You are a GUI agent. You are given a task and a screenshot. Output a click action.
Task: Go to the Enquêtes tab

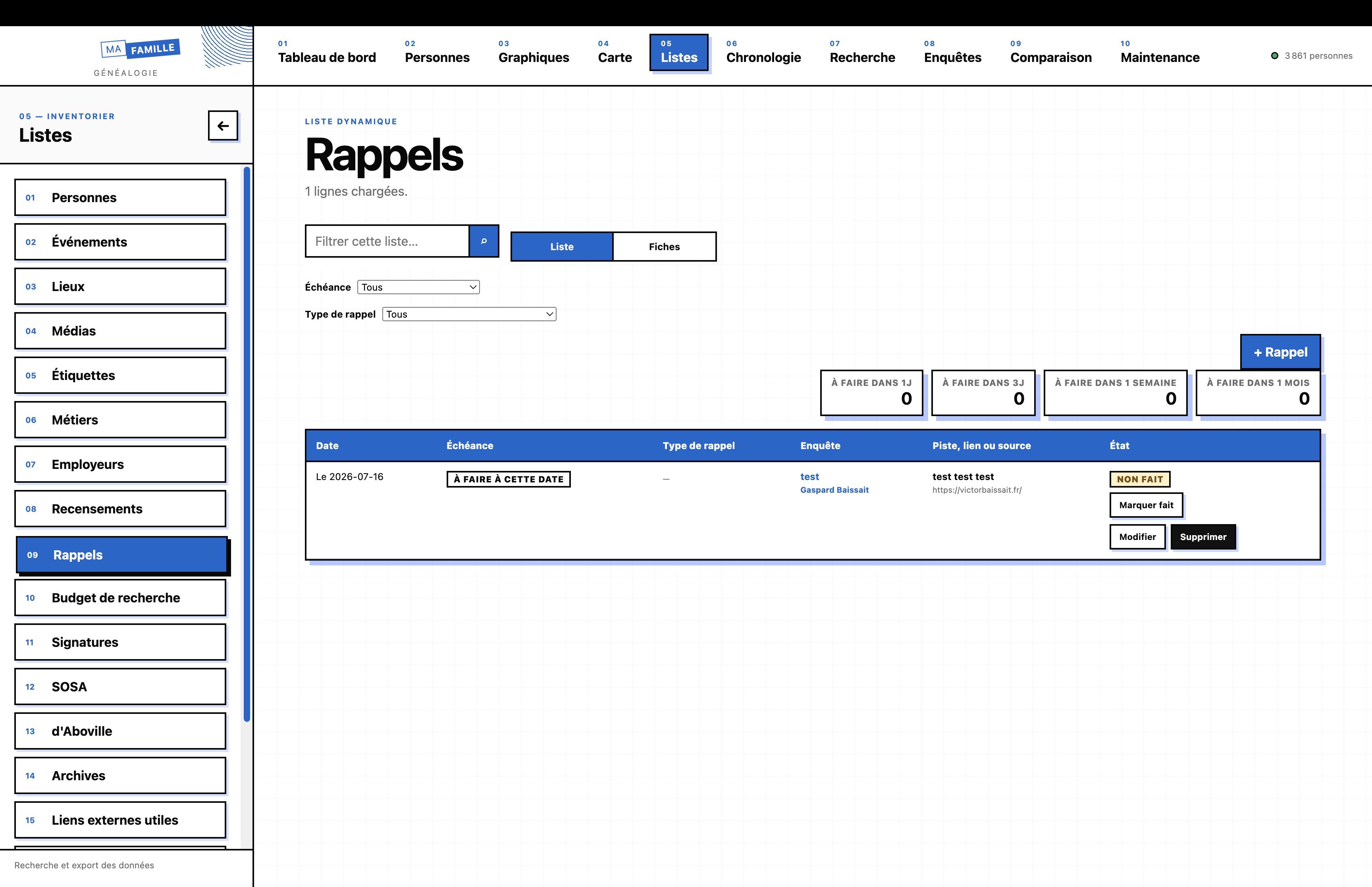click(952, 52)
